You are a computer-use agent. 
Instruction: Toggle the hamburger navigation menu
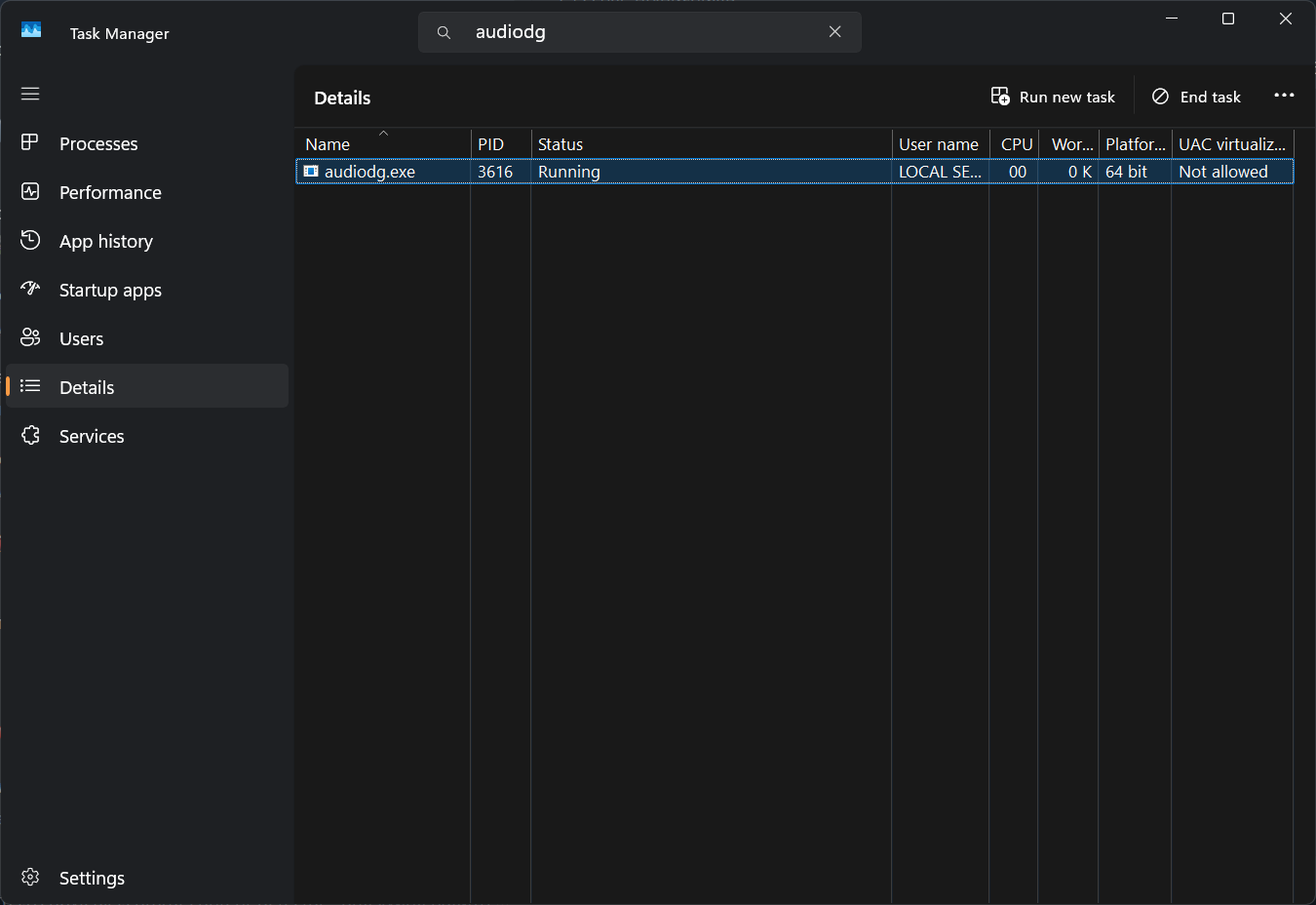tap(30, 94)
